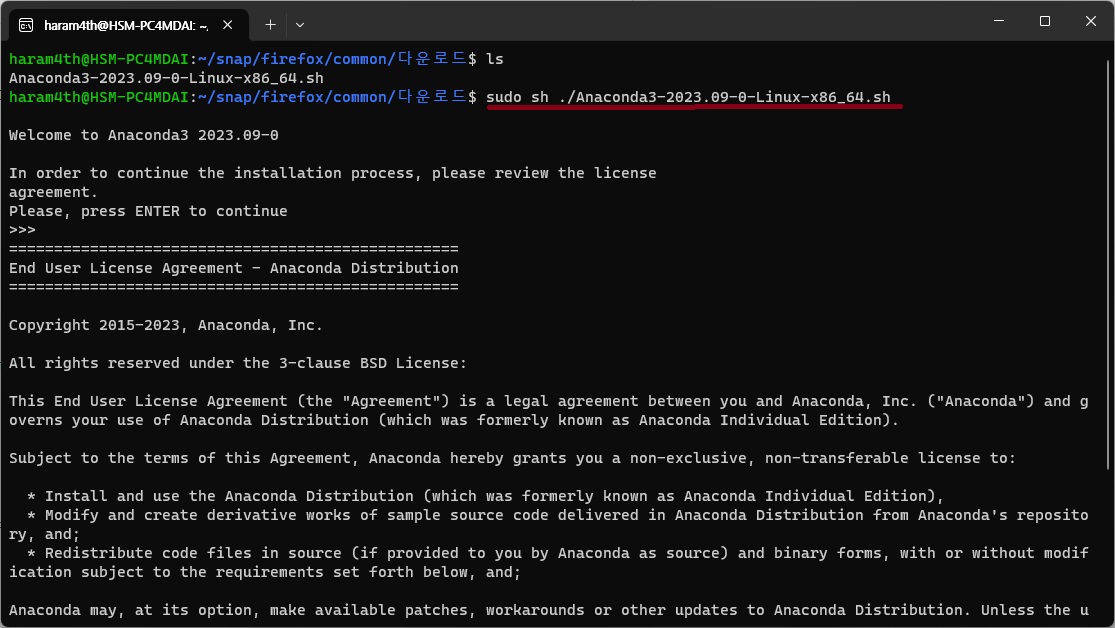Click 'Subject to the terms of this Agreement' line
The height and width of the screenshot is (628, 1115).
512,458
